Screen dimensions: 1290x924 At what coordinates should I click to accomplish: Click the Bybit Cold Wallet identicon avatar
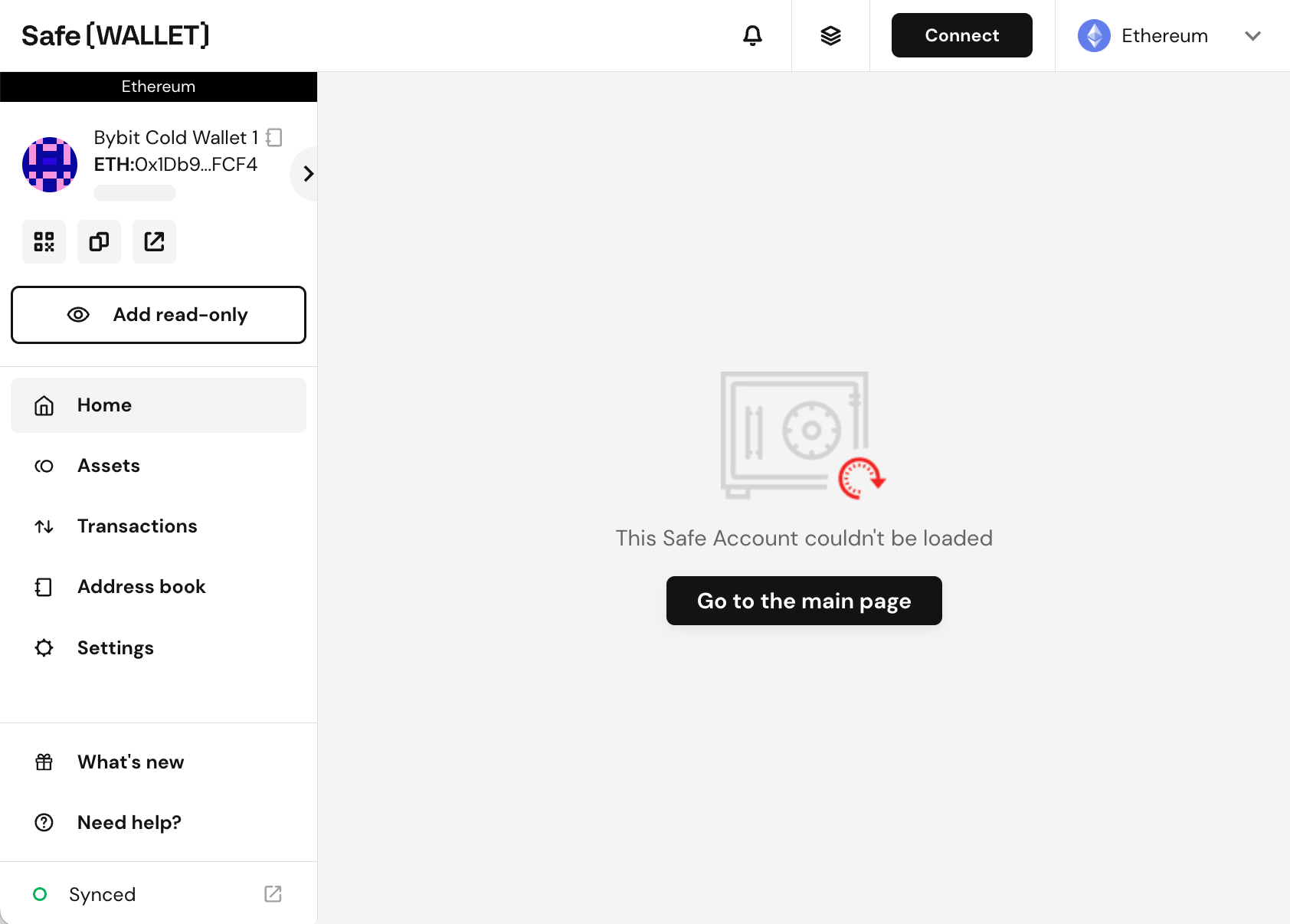pos(50,165)
